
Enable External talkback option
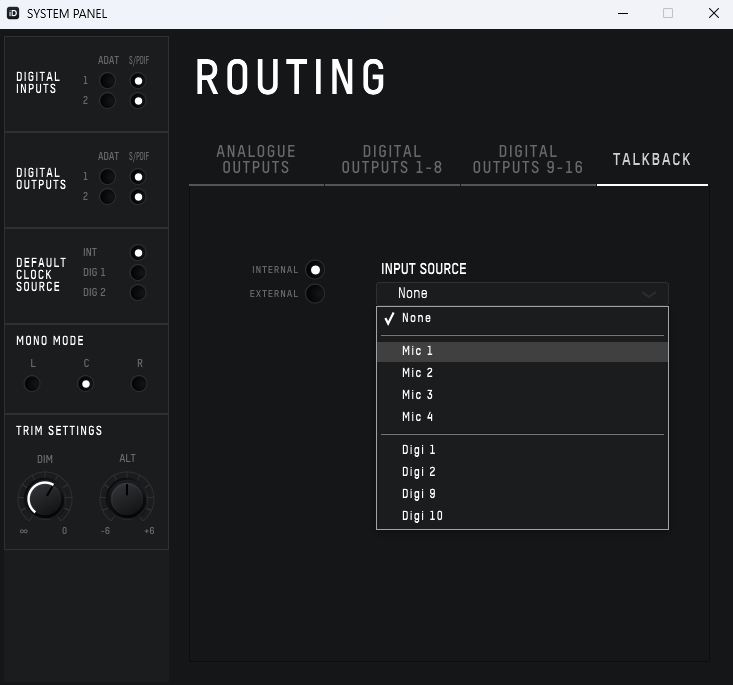tap(315, 294)
